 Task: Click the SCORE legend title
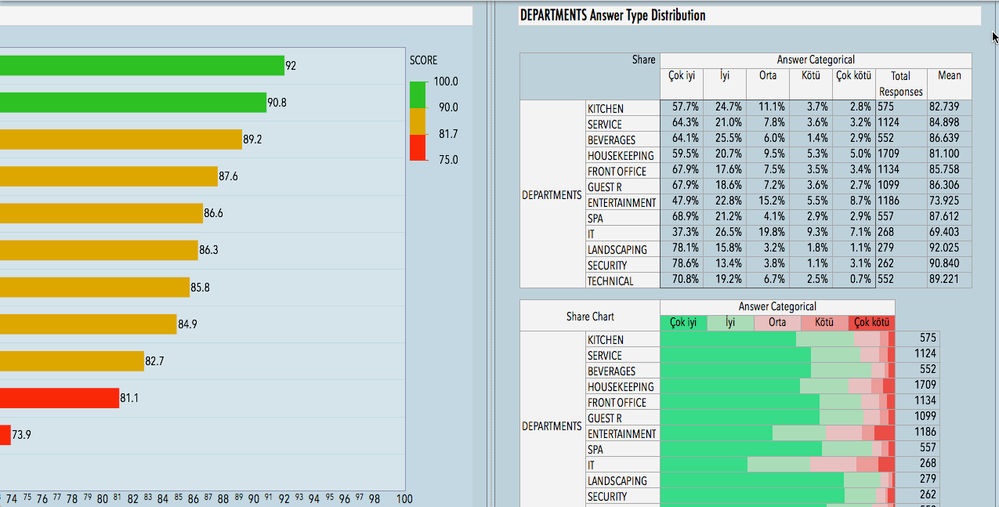[x=424, y=61]
